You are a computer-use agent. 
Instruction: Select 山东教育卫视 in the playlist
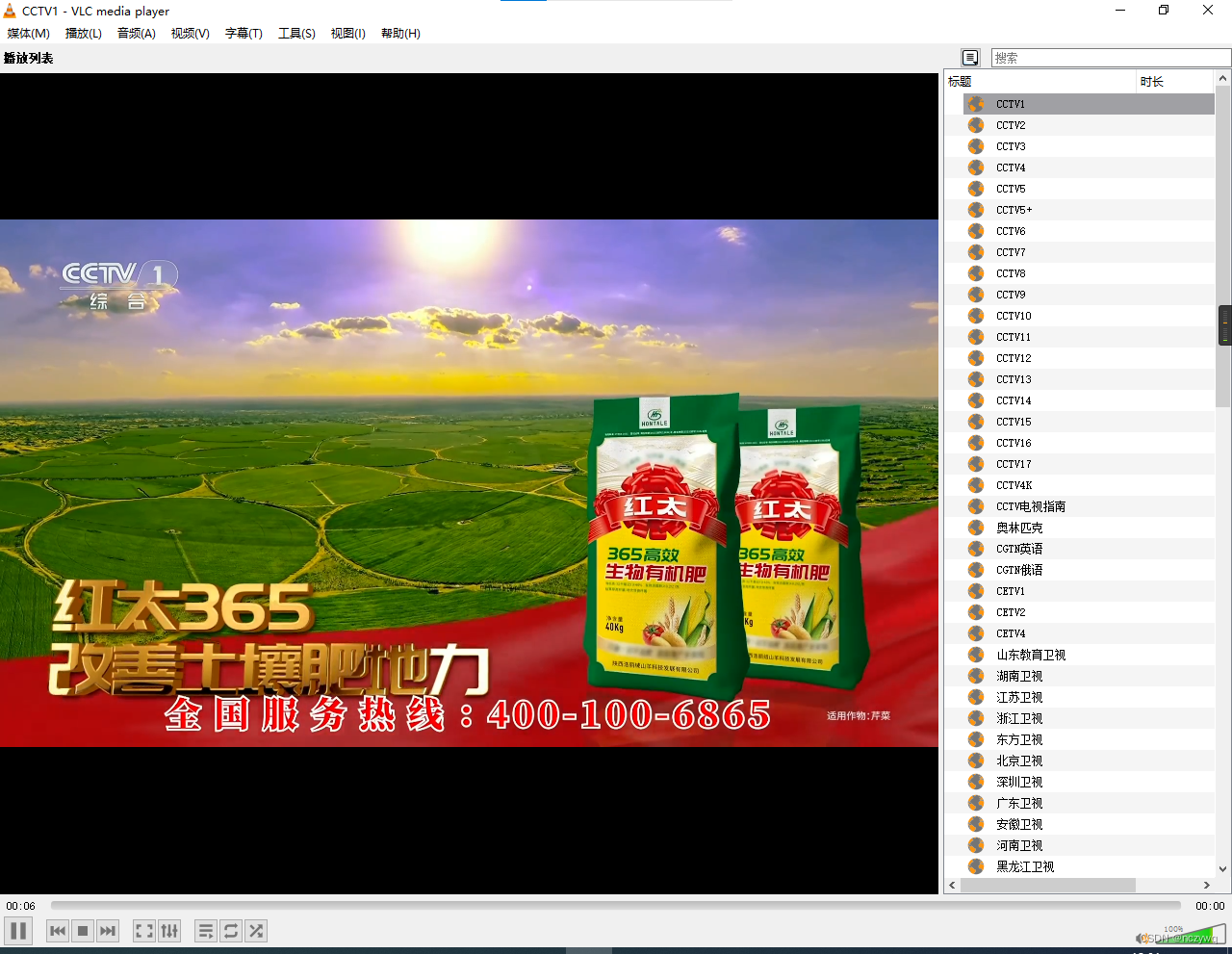tap(1089, 655)
